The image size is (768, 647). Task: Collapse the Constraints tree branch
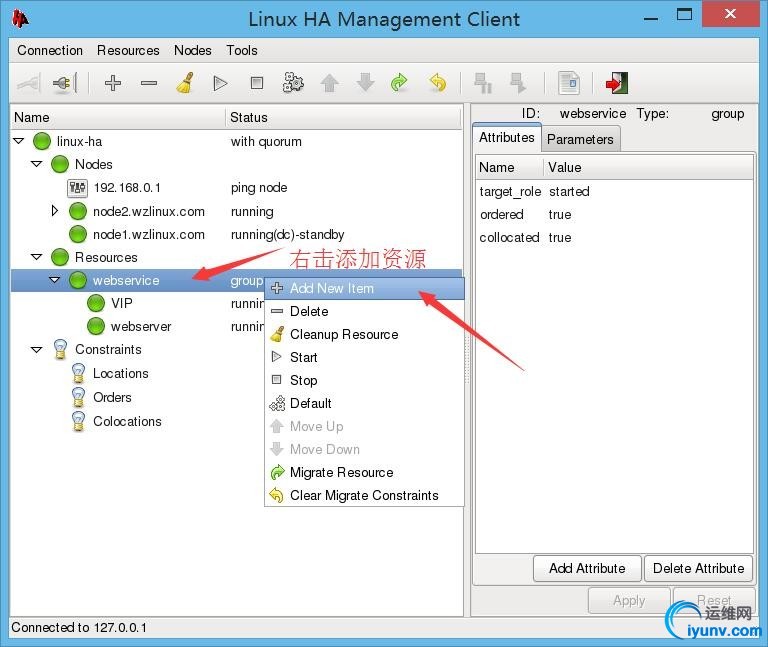[x=37, y=350]
